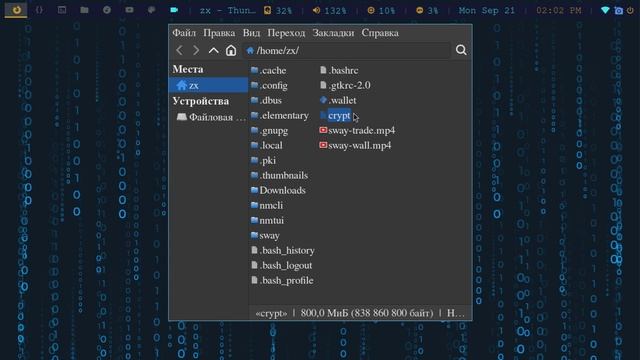Switch to the curly braces workspace
Image resolution: width=640 pixels, height=360 pixels.
(x=39, y=10)
